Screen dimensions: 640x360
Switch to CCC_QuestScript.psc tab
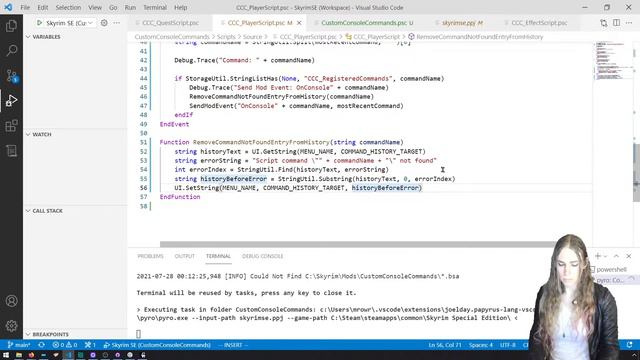point(170,23)
